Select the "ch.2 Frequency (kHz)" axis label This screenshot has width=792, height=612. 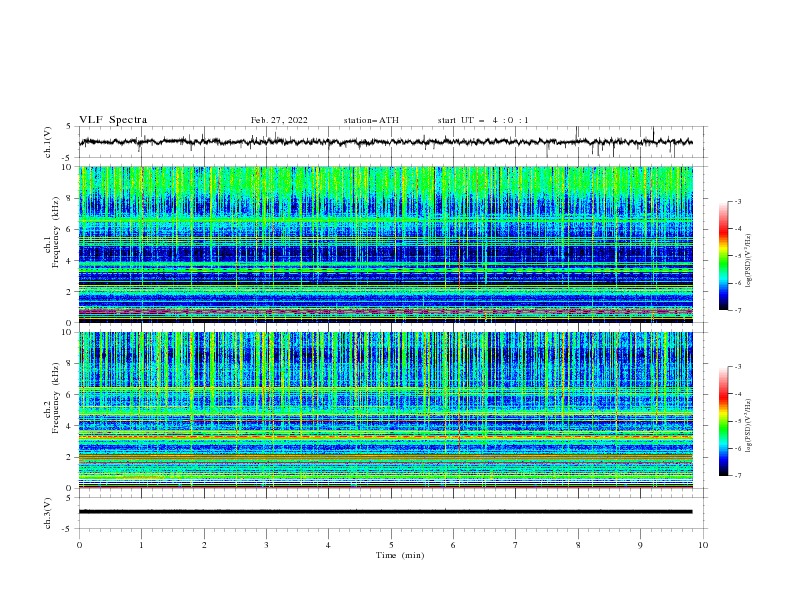tap(52, 398)
